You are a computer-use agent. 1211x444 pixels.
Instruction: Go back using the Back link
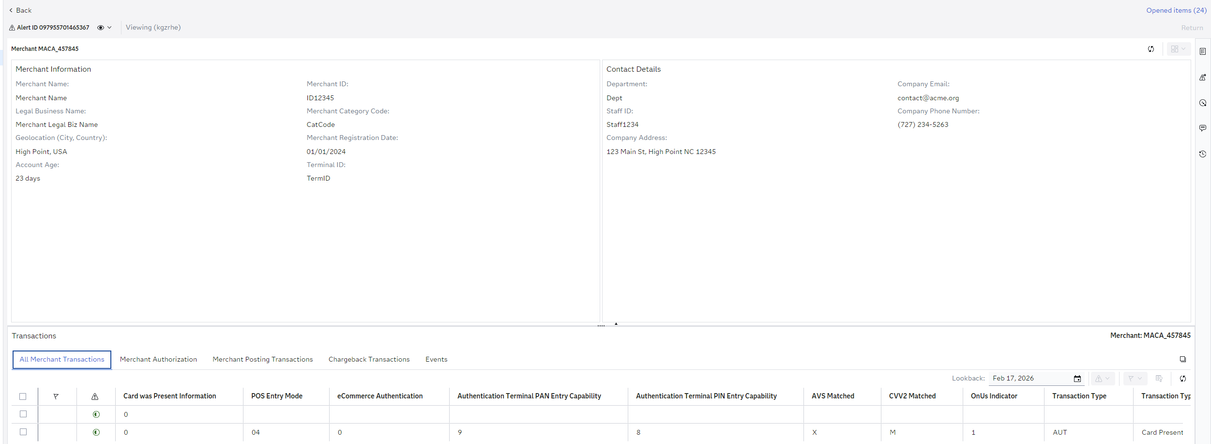pos(20,10)
